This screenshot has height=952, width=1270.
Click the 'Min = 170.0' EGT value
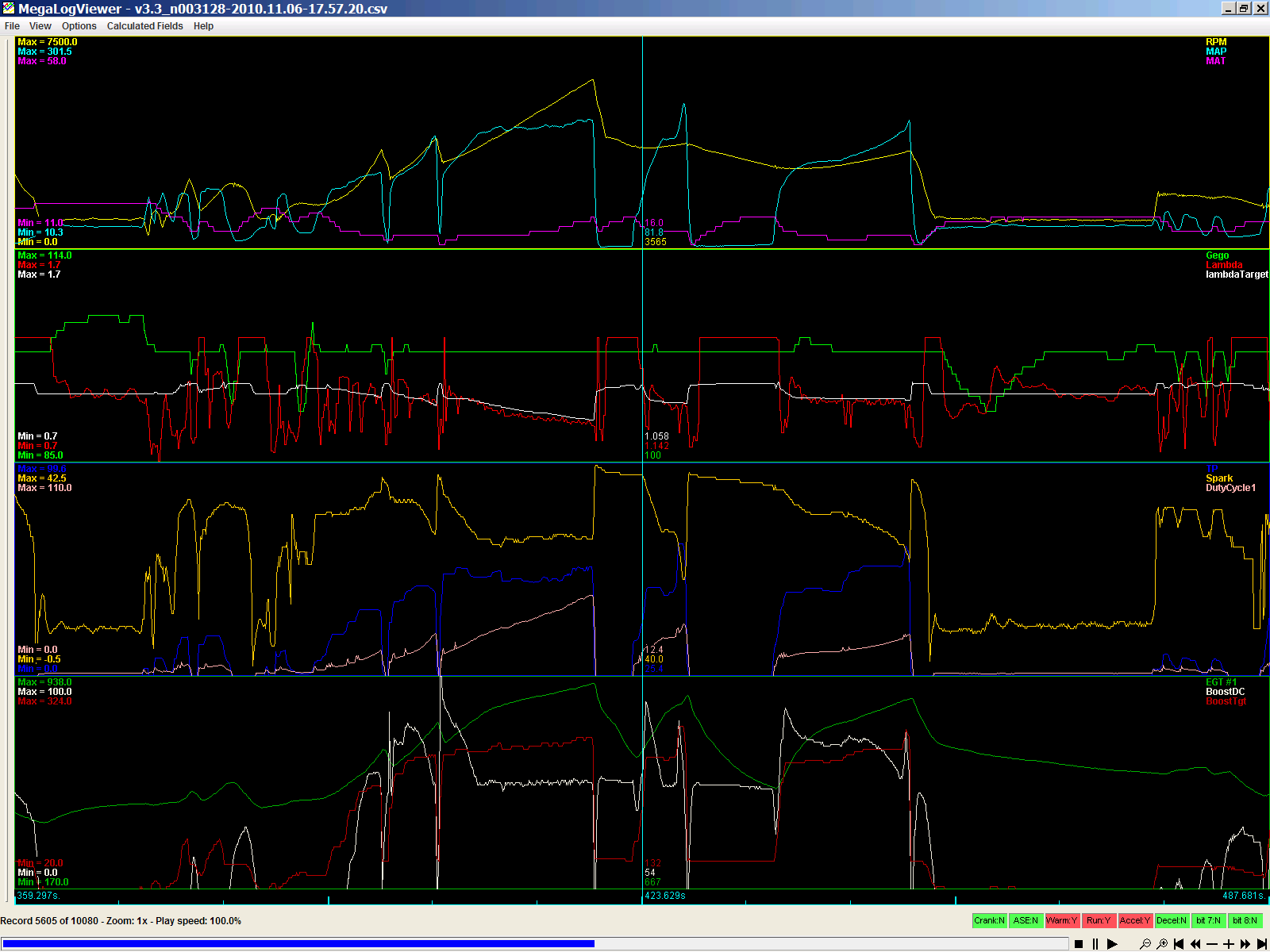(43, 882)
